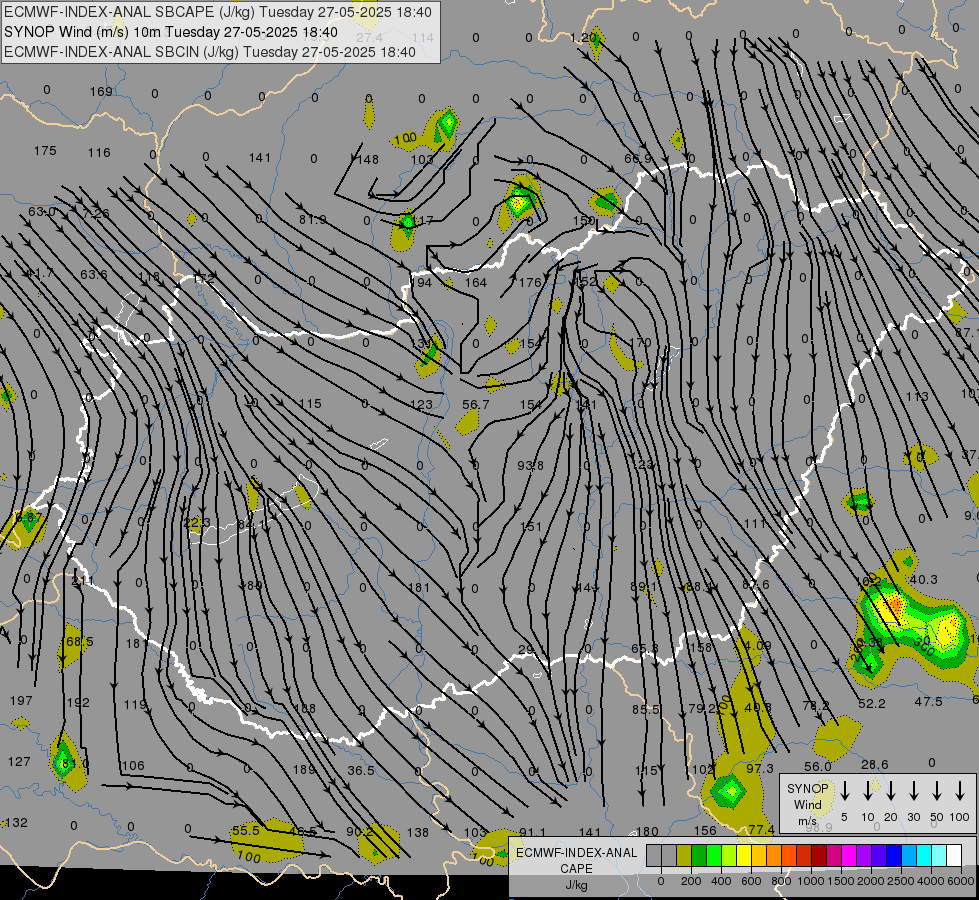
Task: Click the wind legend arrow above 50
Action: 937,791
